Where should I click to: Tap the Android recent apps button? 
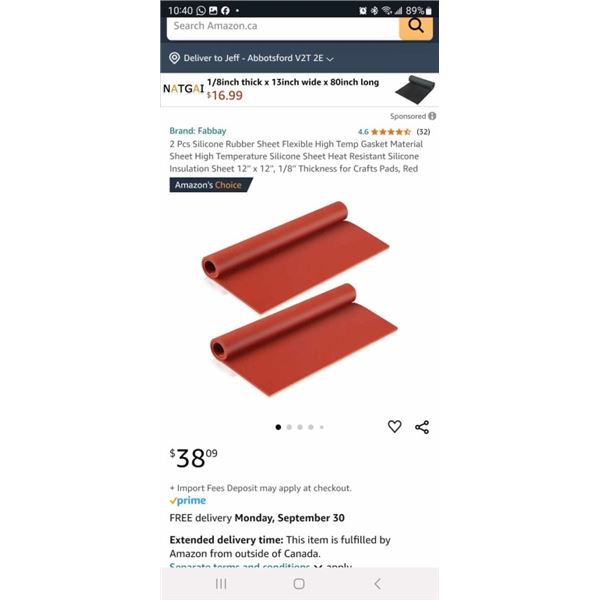tap(221, 584)
